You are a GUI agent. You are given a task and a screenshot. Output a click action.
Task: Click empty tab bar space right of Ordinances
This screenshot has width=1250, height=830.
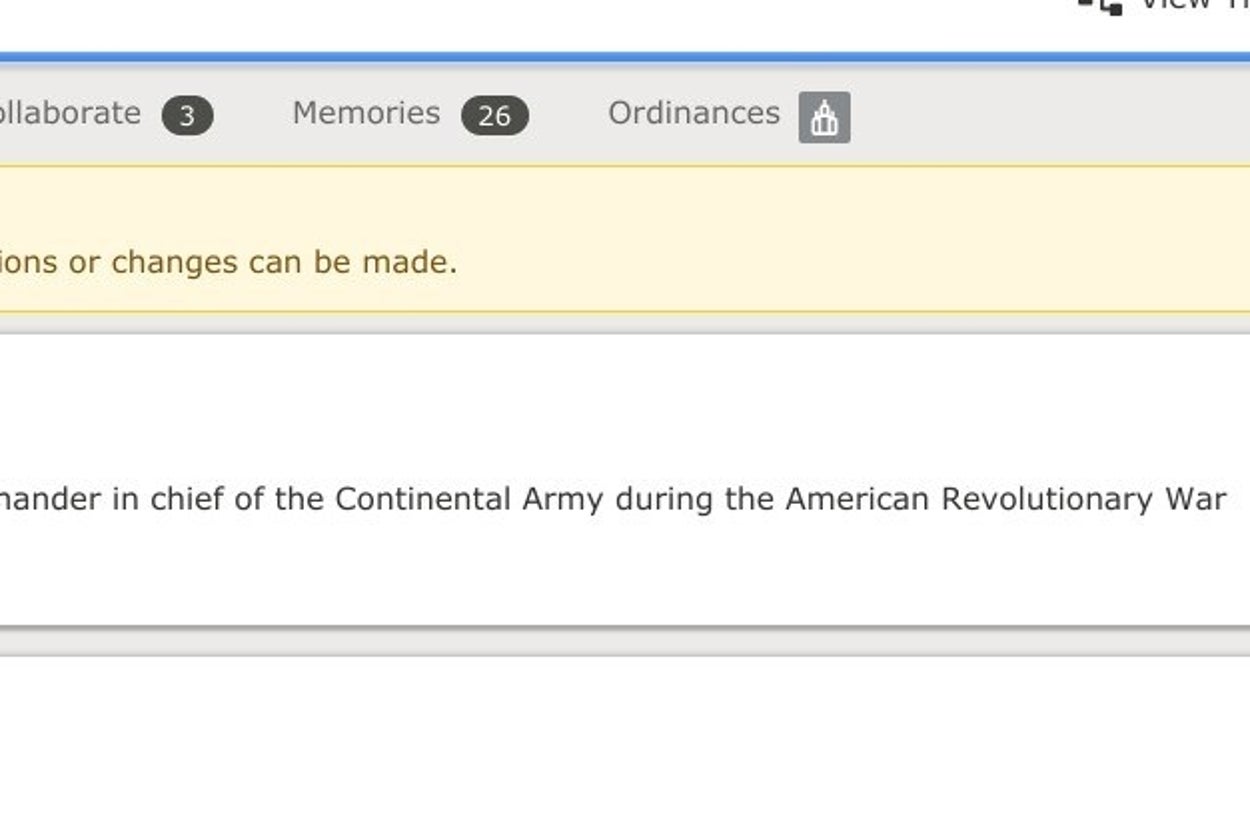coord(1050,114)
